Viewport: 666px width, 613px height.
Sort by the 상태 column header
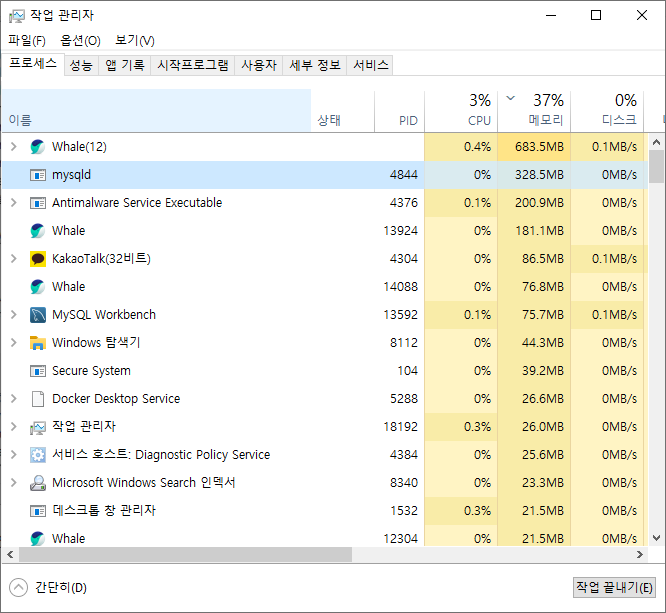pyautogui.click(x=343, y=110)
